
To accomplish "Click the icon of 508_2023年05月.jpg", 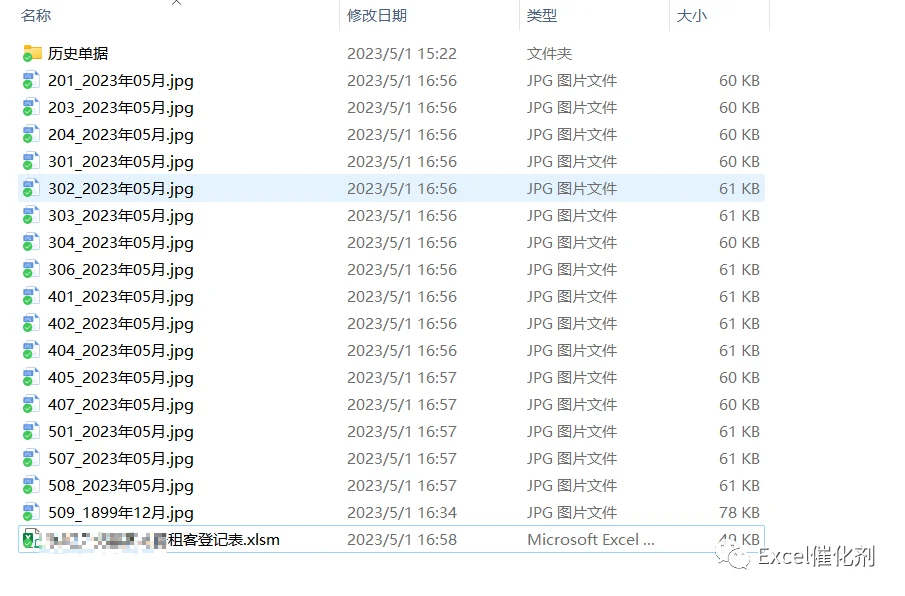I will tap(31, 486).
